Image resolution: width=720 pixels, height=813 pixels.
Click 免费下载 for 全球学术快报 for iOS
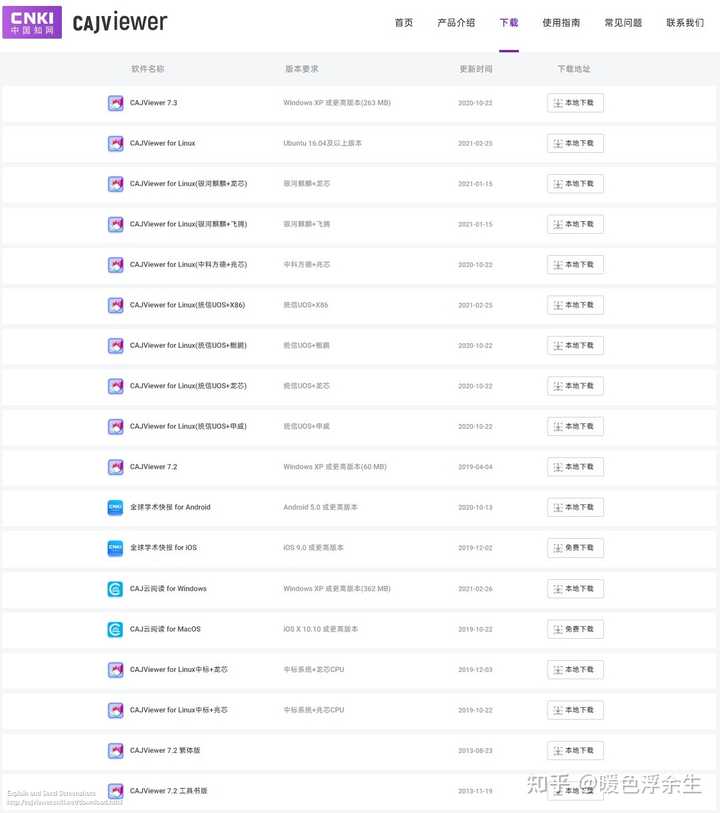click(x=575, y=548)
